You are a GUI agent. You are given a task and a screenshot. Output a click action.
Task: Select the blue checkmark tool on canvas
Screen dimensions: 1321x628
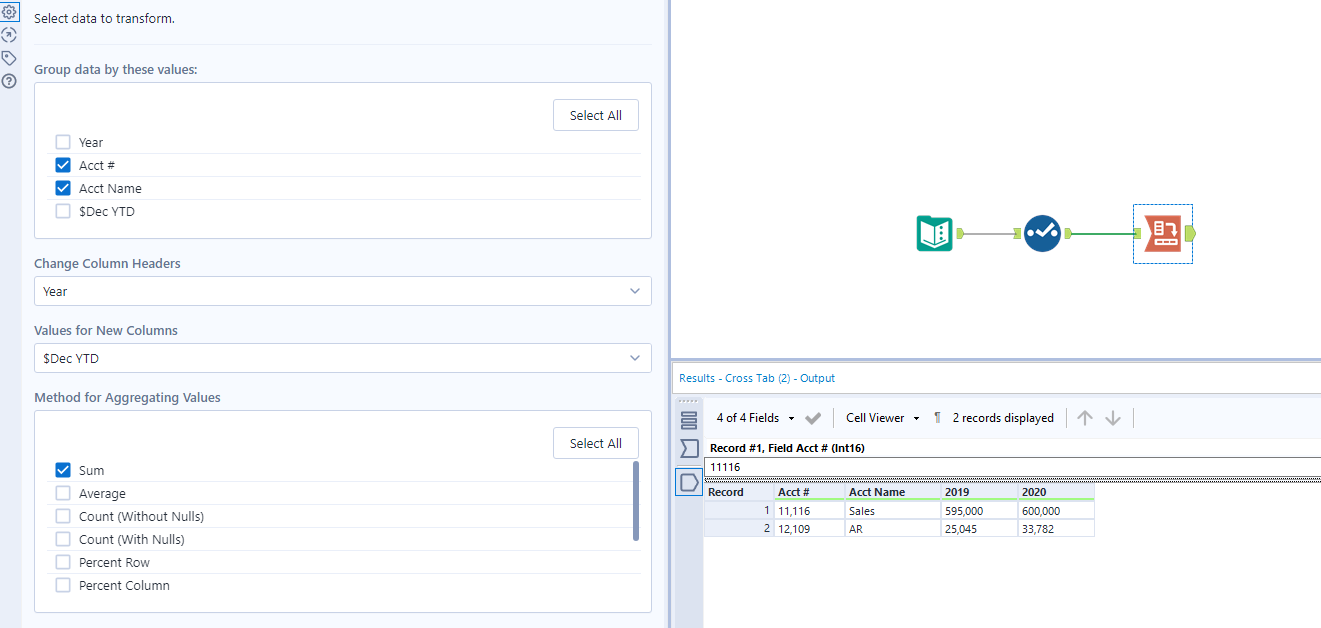tap(1042, 233)
